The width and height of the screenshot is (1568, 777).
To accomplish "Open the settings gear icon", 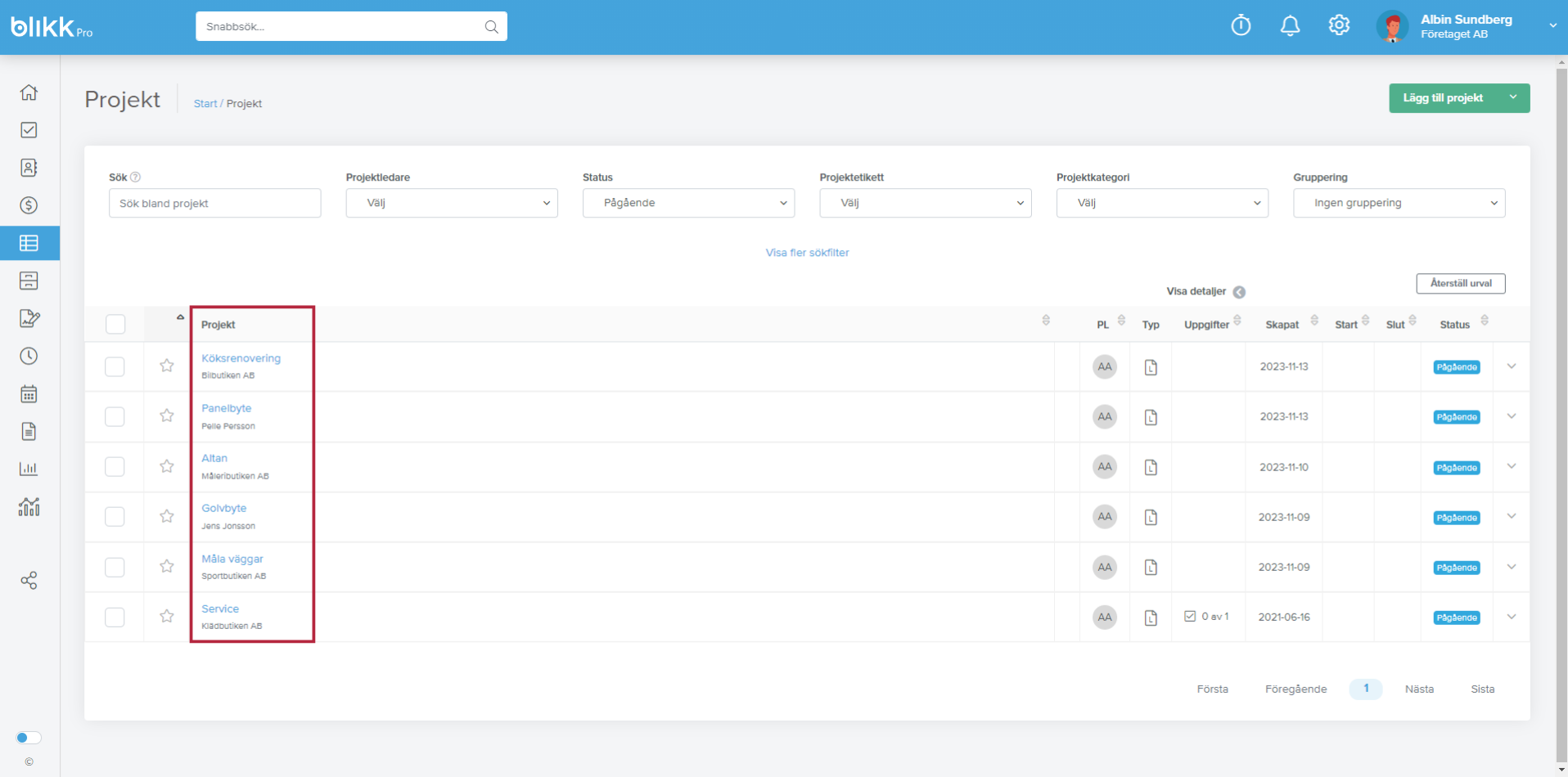I will pos(1339,26).
